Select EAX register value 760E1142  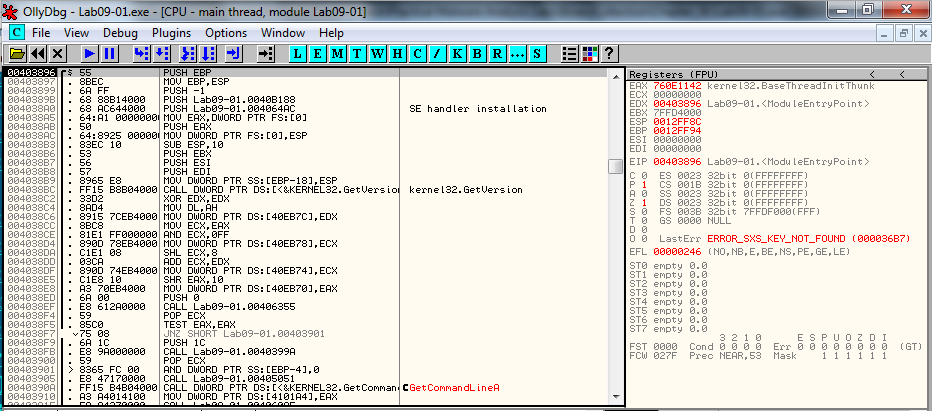[678, 86]
